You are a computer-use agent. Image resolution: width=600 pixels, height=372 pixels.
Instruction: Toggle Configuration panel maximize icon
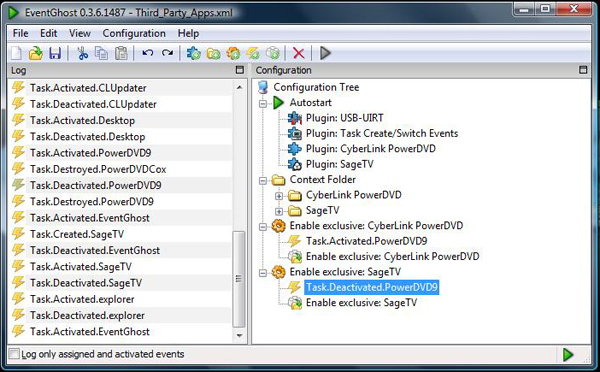pos(583,70)
